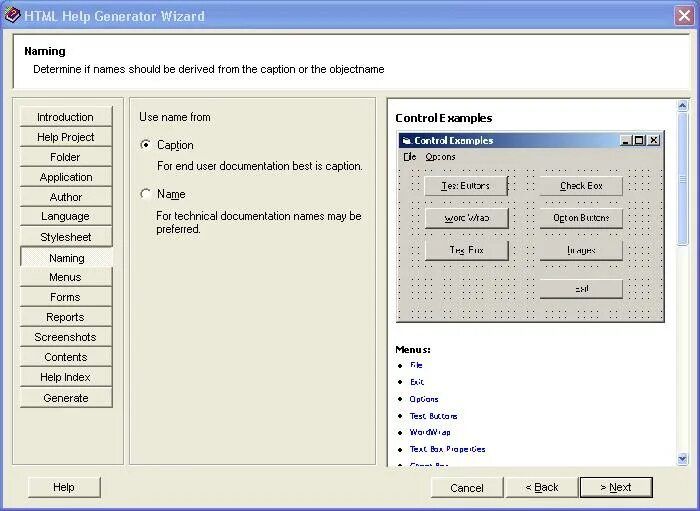Click the Word Wrap button in preview image
The width and height of the screenshot is (700, 511).
pyautogui.click(x=467, y=218)
